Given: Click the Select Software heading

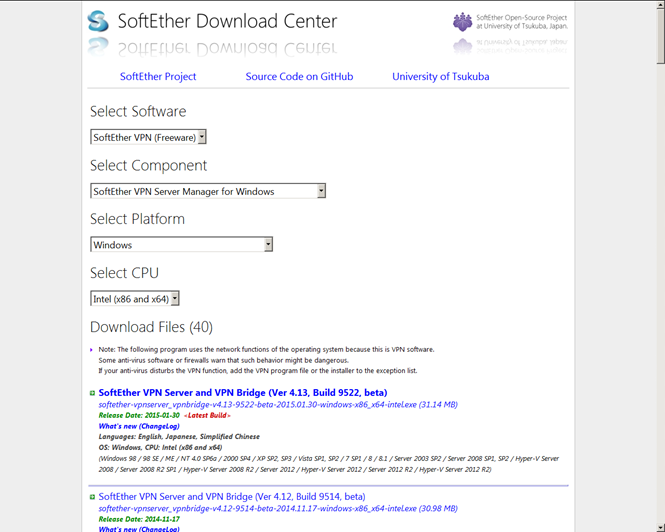Looking at the screenshot, I should (x=138, y=112).
